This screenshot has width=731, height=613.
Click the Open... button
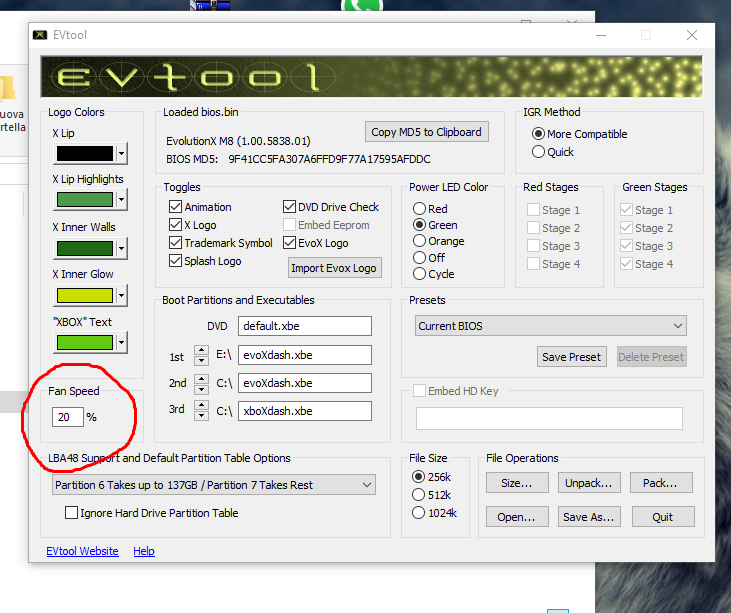click(517, 517)
